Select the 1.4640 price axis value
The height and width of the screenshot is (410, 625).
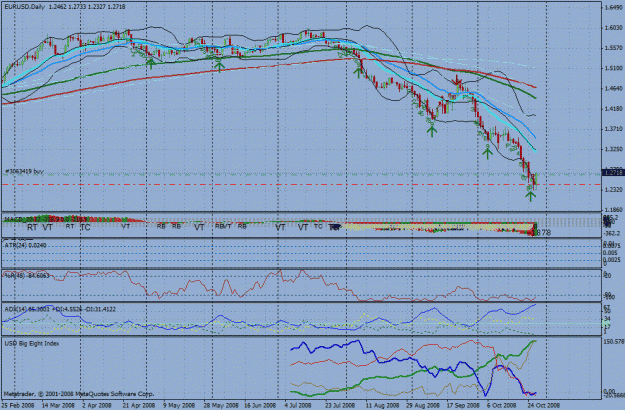613,88
